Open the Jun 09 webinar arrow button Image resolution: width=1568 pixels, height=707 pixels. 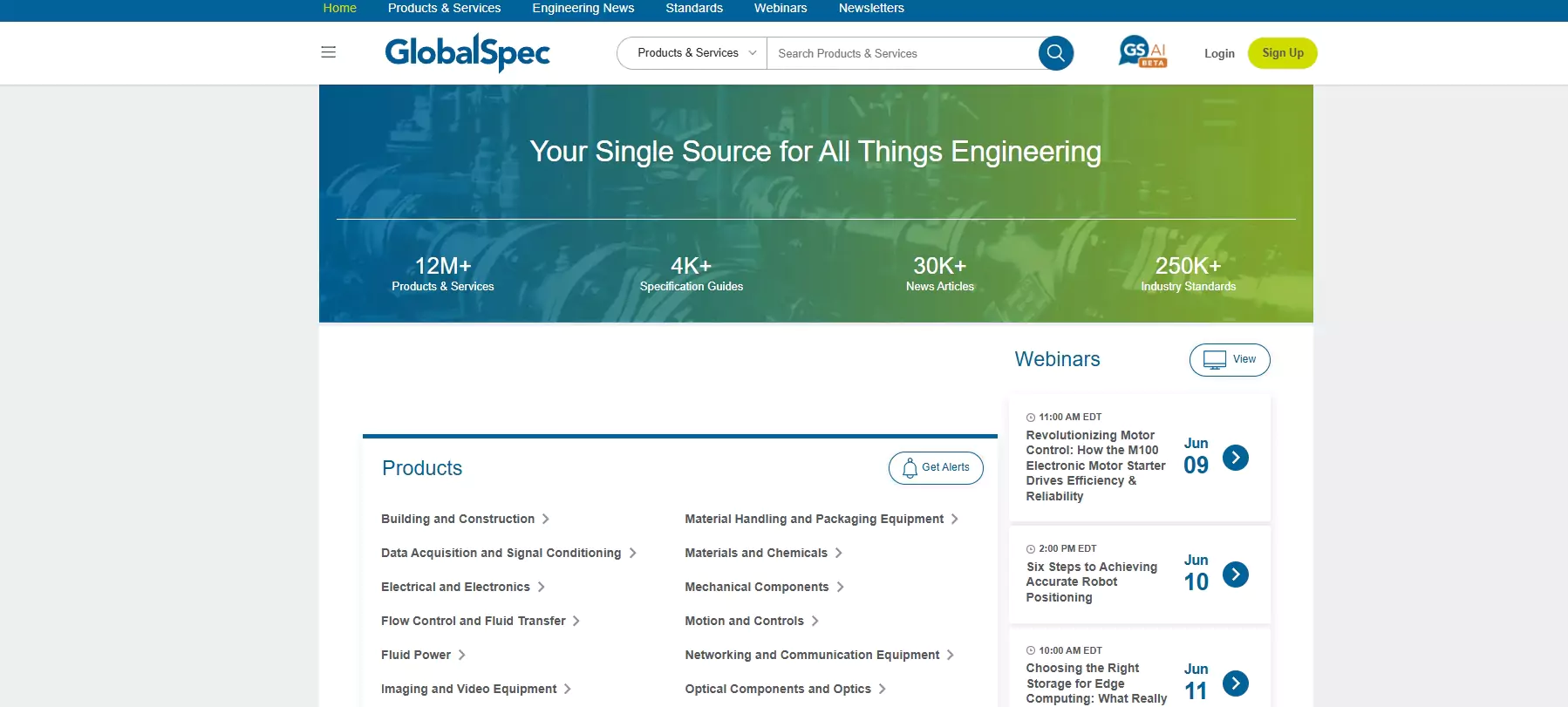pyautogui.click(x=1235, y=458)
